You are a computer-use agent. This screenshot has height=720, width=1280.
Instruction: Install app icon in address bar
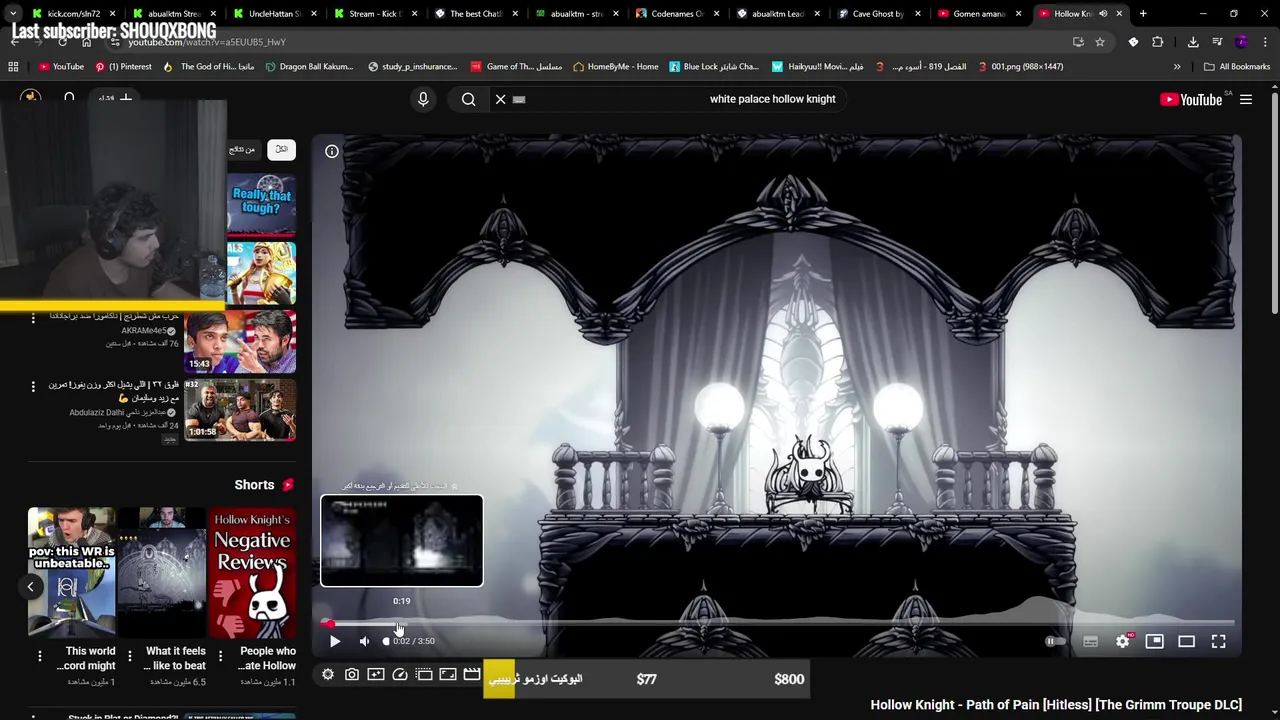coord(1078,42)
